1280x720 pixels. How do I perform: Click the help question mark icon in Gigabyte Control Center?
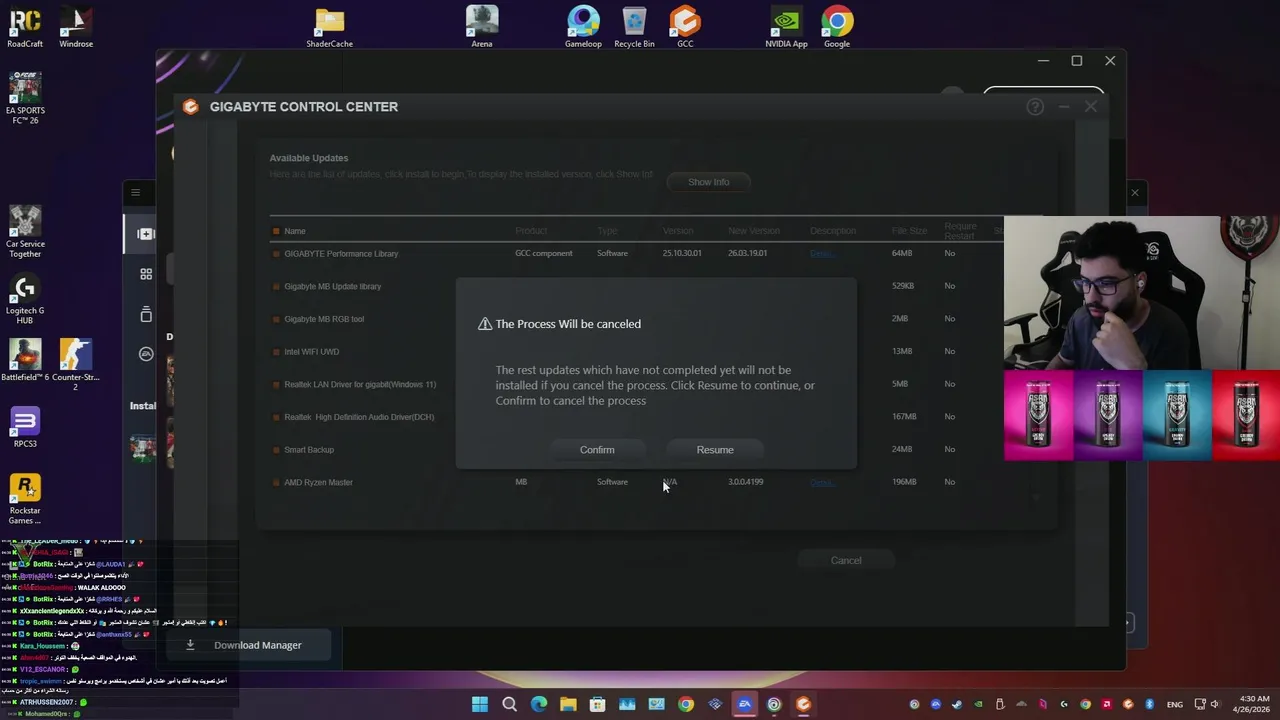click(x=1035, y=107)
